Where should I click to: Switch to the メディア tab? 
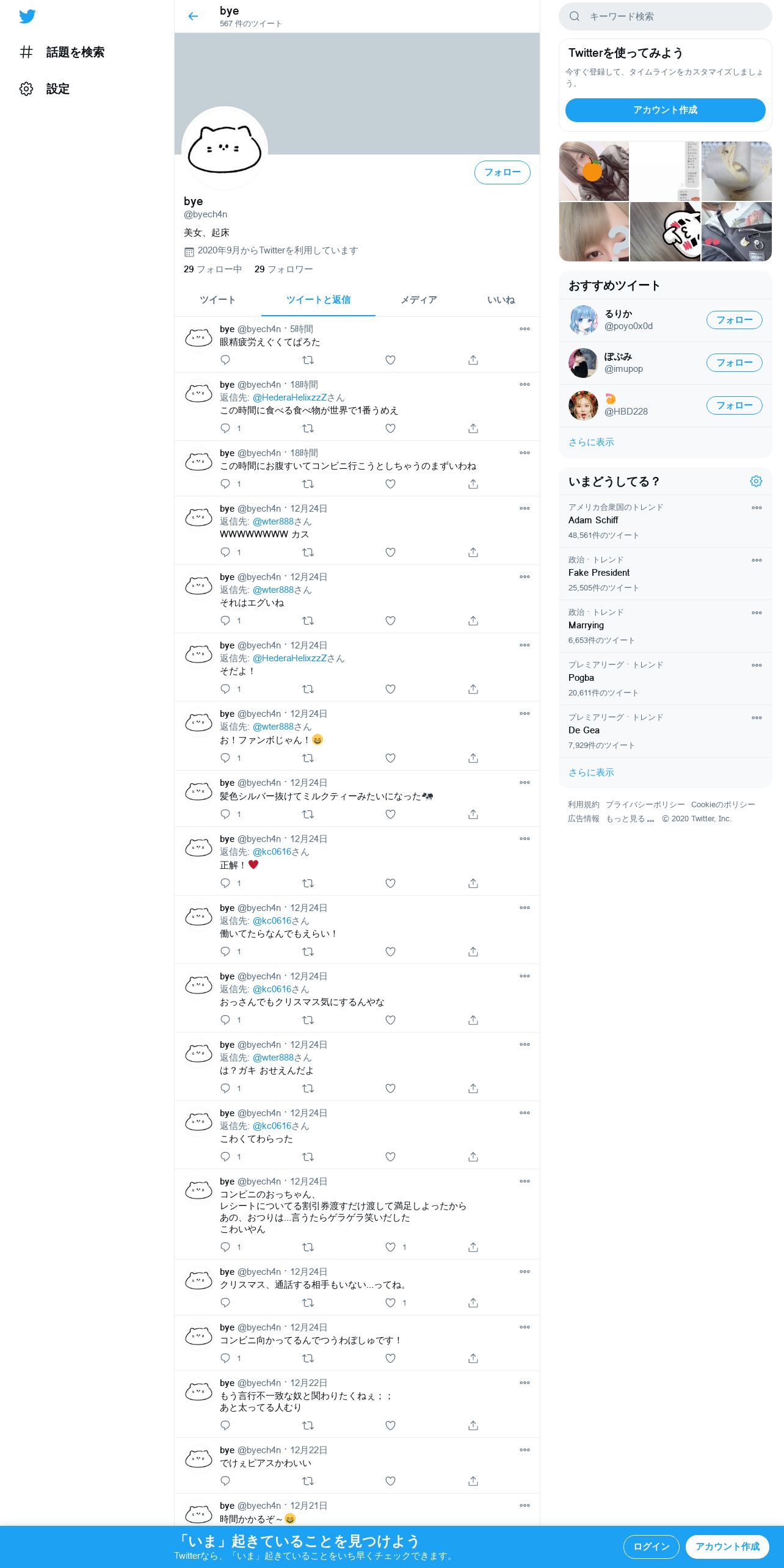(x=419, y=300)
